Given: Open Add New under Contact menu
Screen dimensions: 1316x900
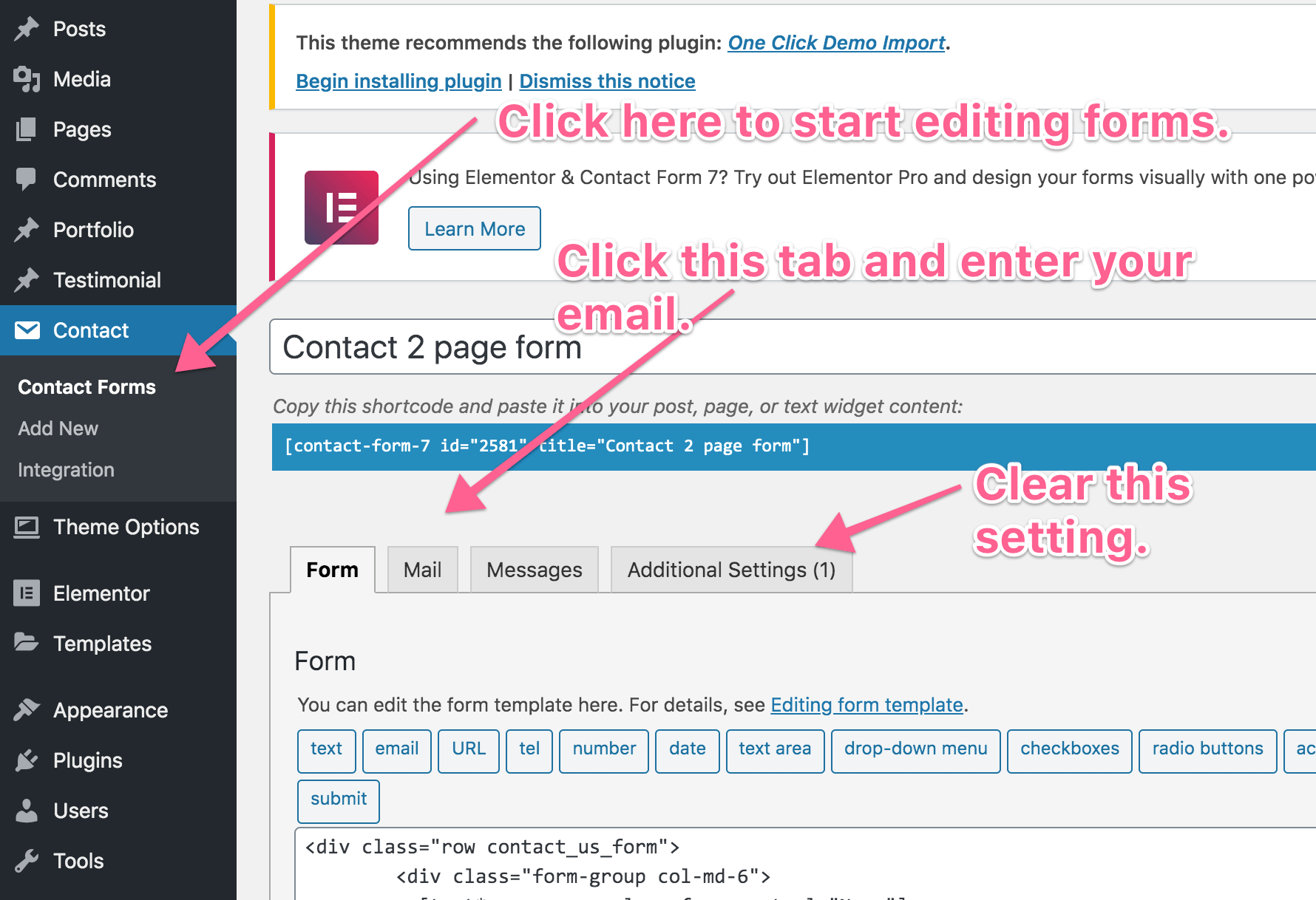Looking at the screenshot, I should [x=58, y=429].
